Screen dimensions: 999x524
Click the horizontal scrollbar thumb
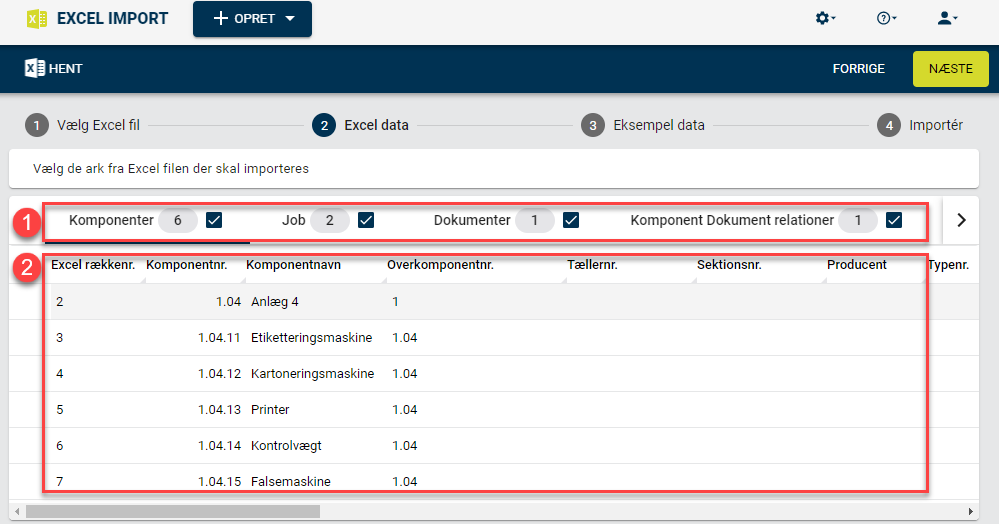click(x=173, y=511)
